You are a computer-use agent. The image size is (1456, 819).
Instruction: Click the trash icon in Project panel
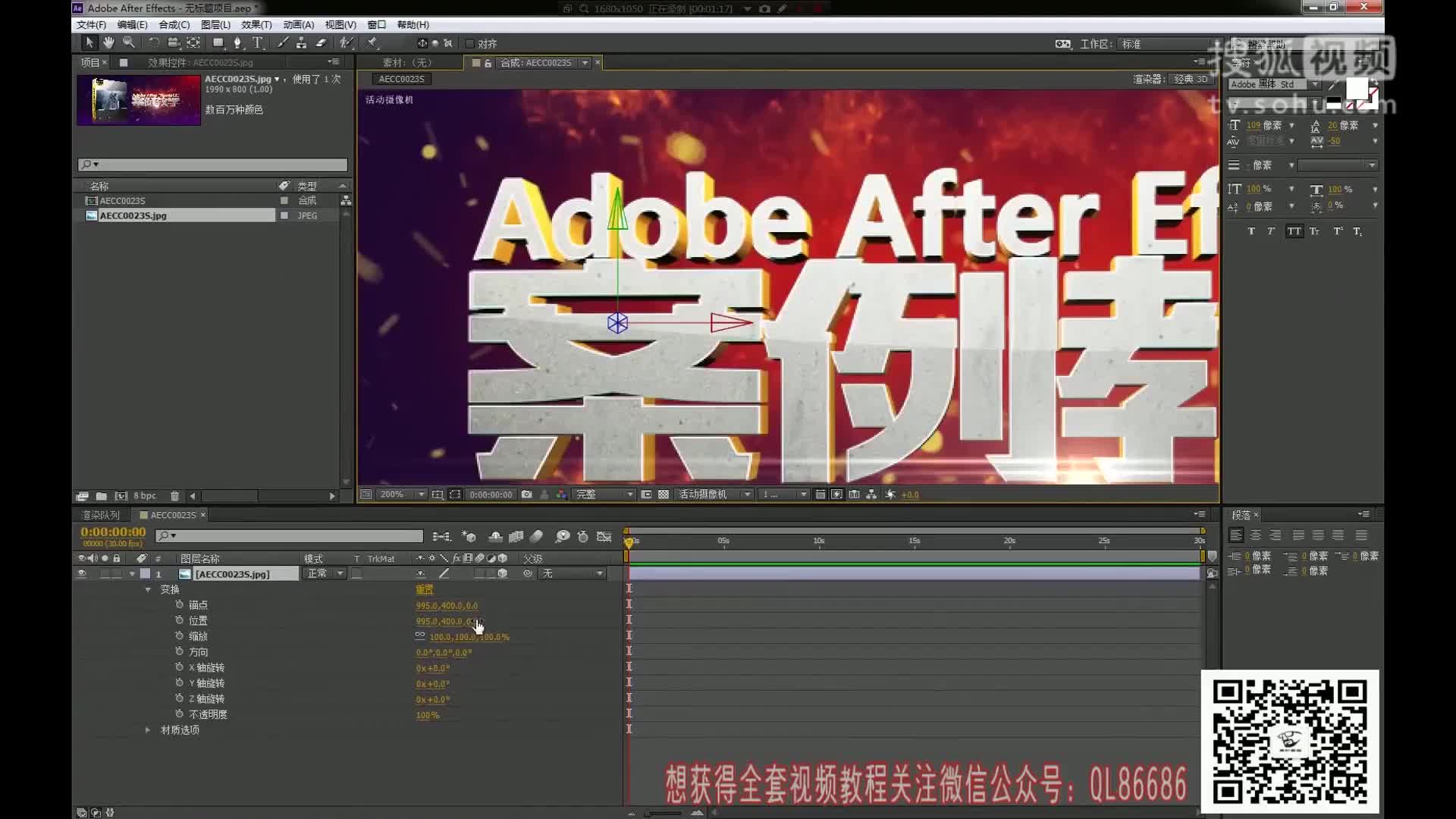pos(174,496)
